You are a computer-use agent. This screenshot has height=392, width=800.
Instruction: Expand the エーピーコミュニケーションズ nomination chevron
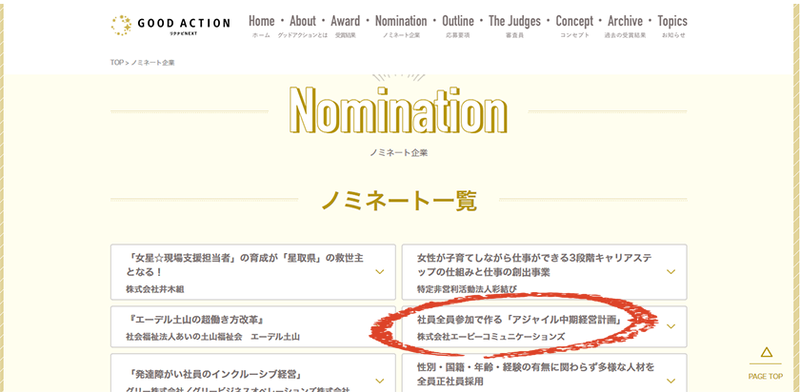(x=671, y=327)
